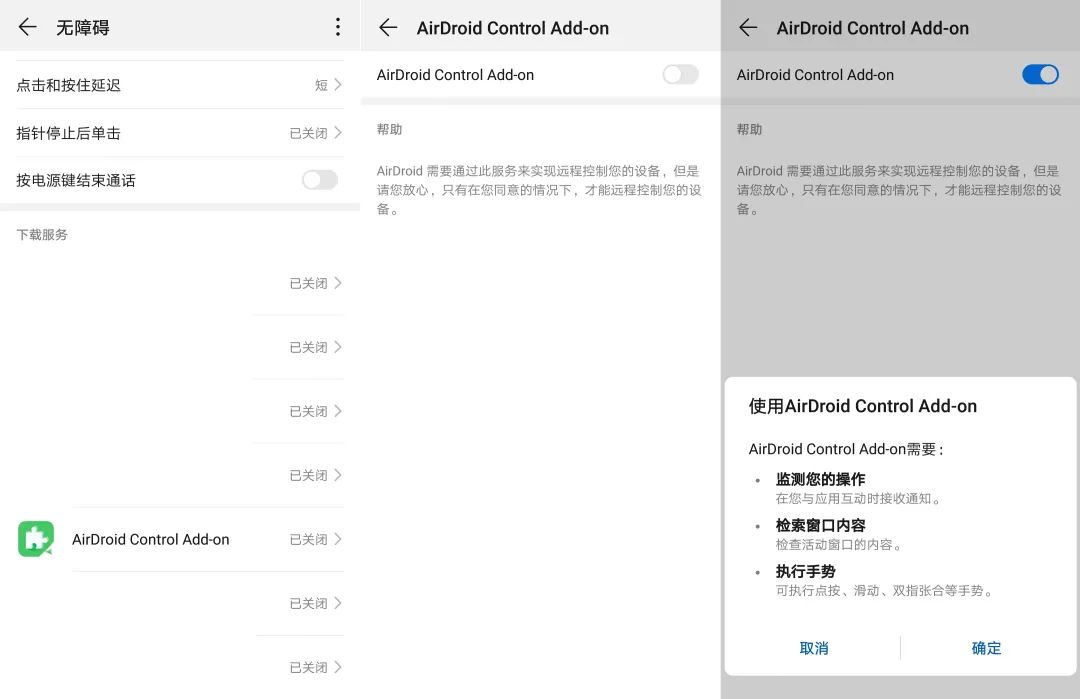Click the back arrow on 无障碍 screen
Image resolution: width=1080 pixels, height=699 pixels.
point(27,27)
